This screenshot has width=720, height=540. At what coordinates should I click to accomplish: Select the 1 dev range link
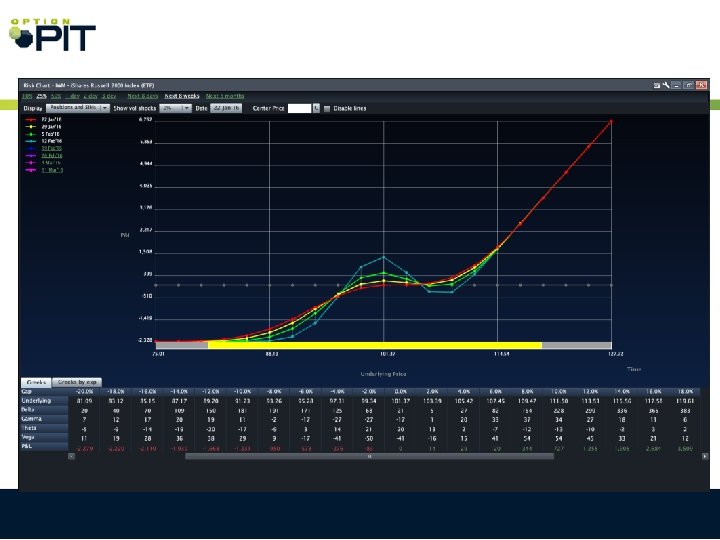pos(73,96)
